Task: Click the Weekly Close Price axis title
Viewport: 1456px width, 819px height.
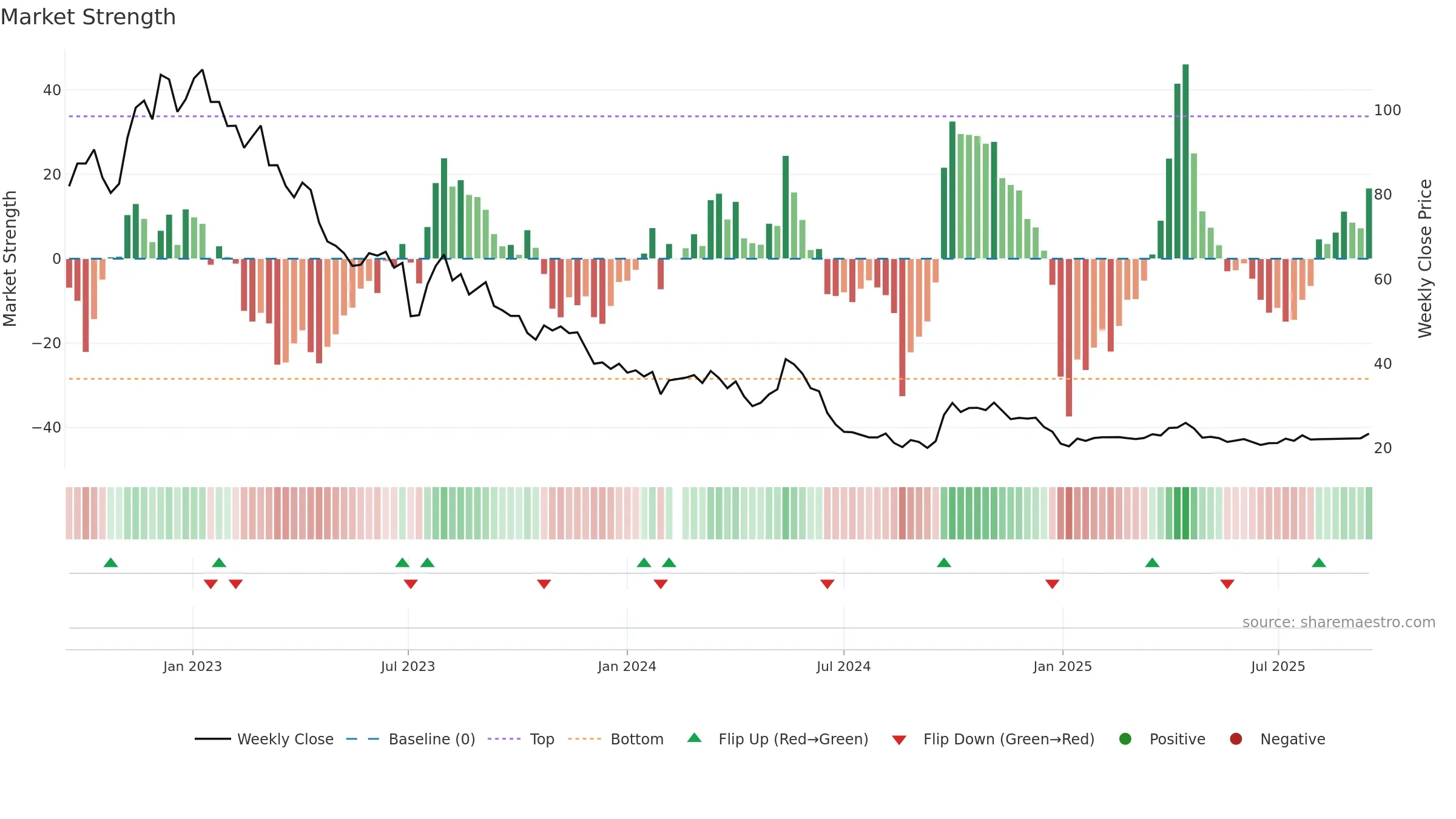Action: point(1425,258)
